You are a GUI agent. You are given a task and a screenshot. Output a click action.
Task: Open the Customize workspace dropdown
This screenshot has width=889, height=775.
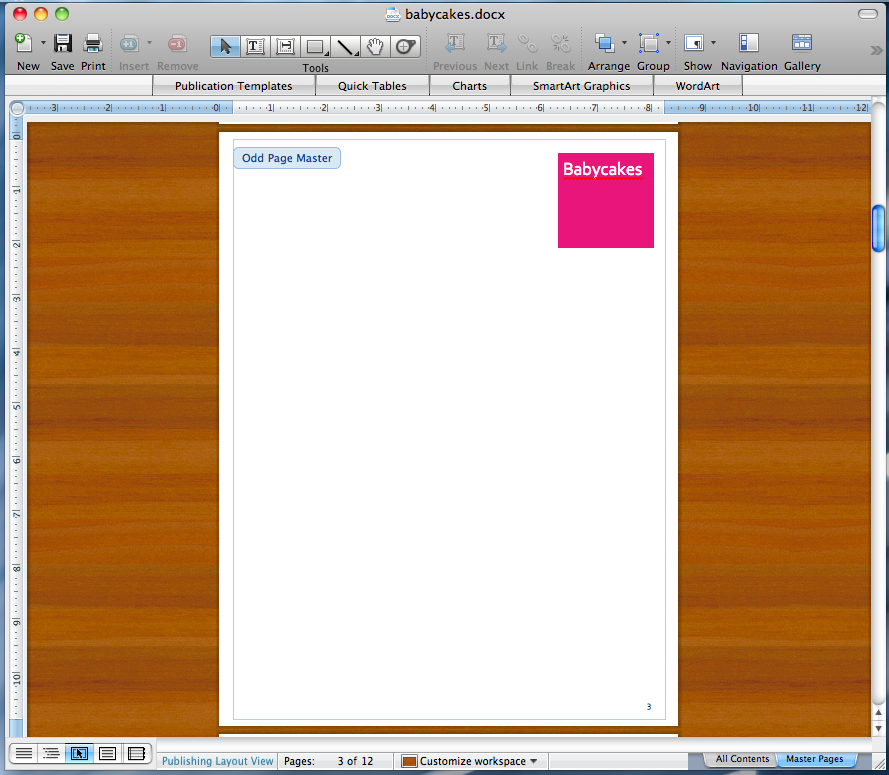(469, 760)
